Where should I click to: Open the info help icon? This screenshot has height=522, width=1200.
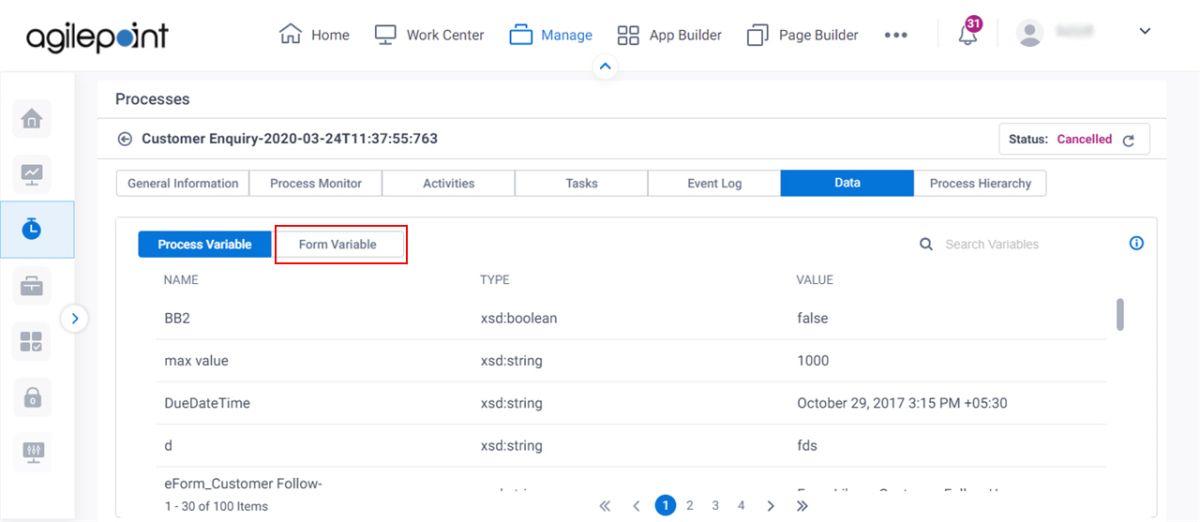(1137, 243)
